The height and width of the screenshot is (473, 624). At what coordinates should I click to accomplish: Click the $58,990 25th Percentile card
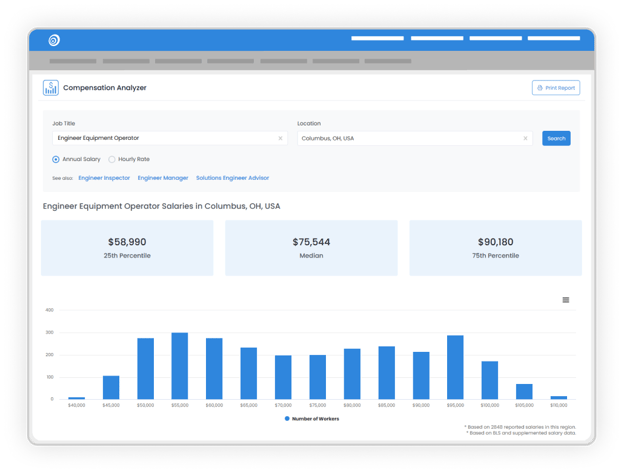click(127, 248)
